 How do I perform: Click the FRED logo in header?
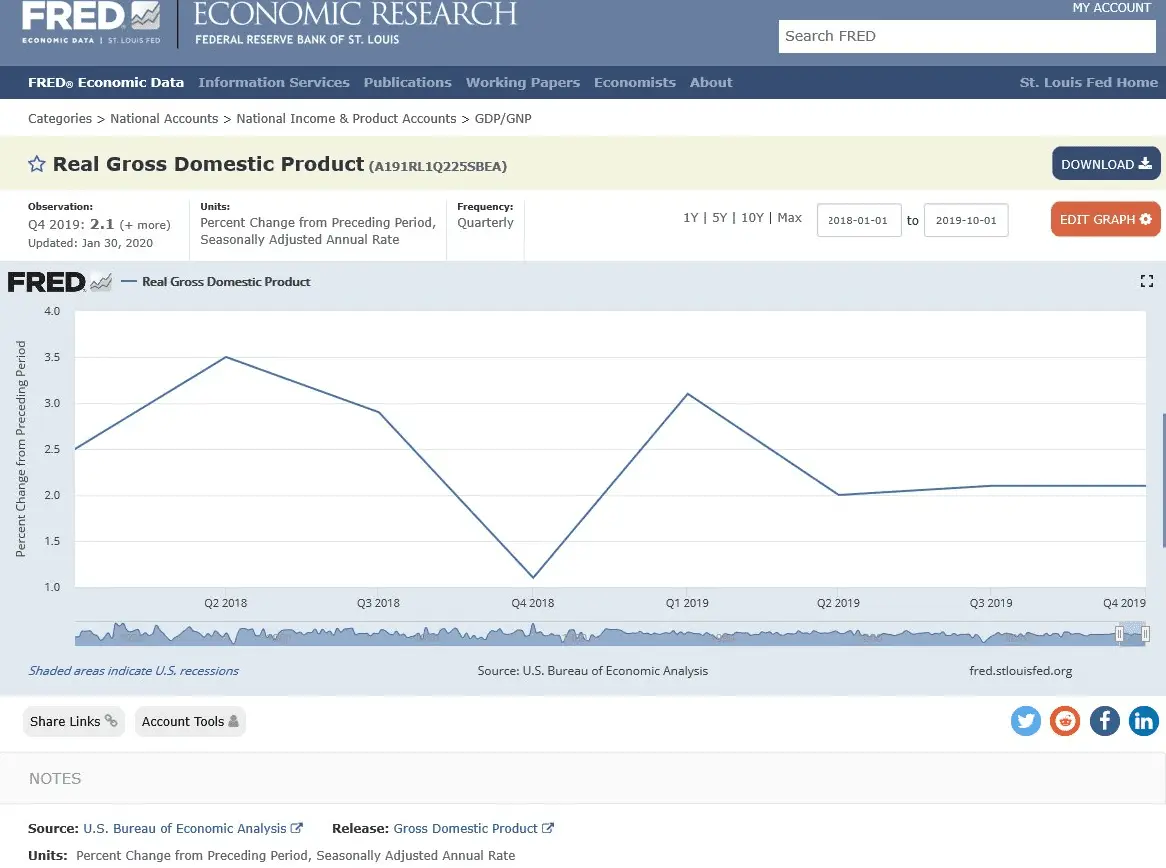pyautogui.click(x=90, y=22)
